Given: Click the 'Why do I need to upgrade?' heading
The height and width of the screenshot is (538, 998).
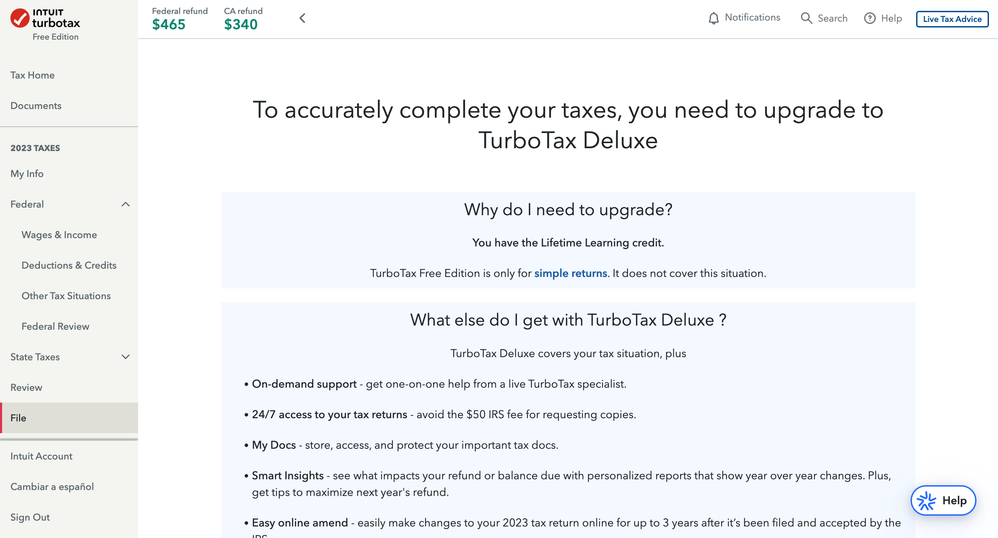Looking at the screenshot, I should point(568,209).
